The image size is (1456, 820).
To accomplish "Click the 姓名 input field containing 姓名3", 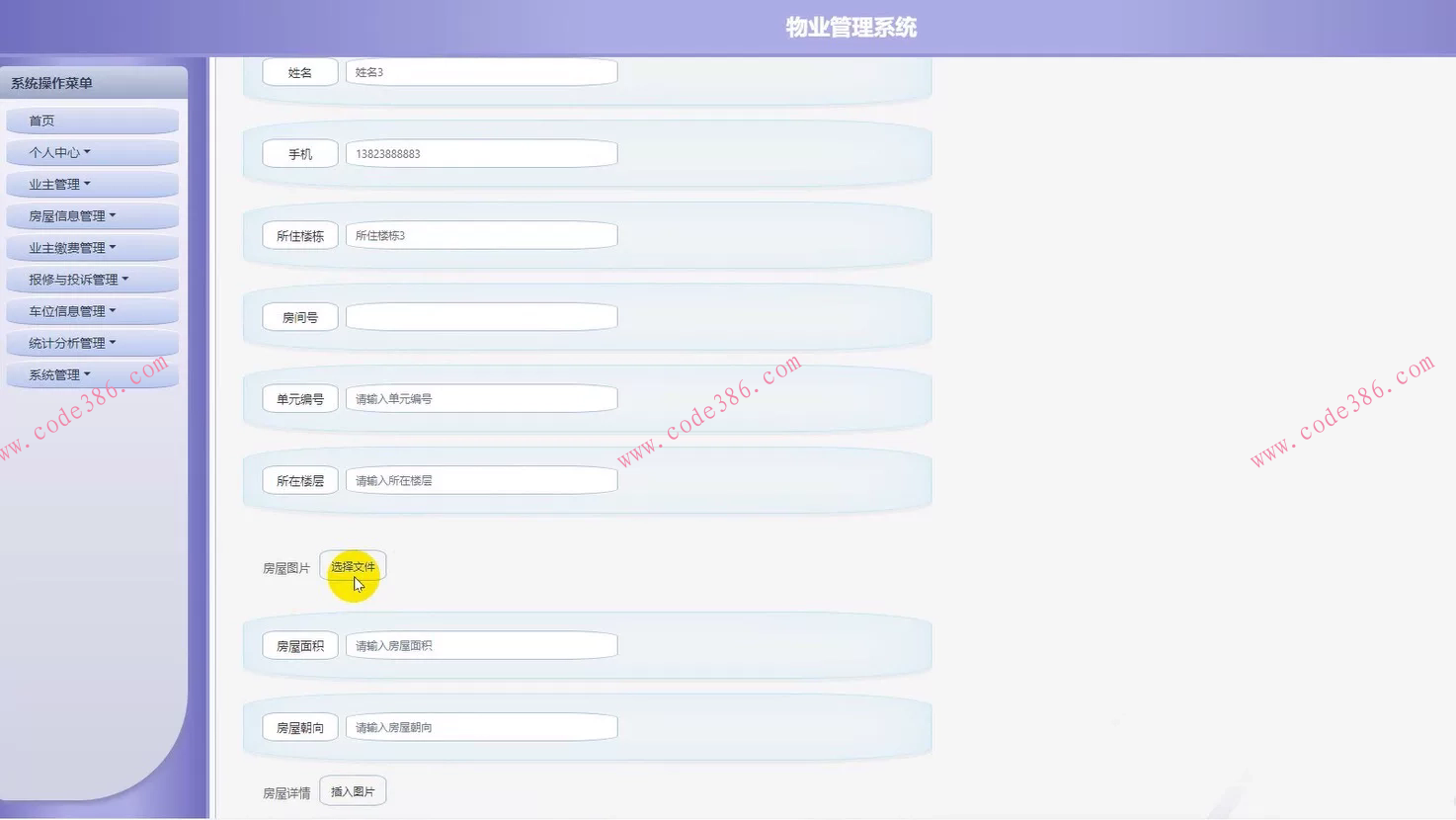I will (x=480, y=71).
